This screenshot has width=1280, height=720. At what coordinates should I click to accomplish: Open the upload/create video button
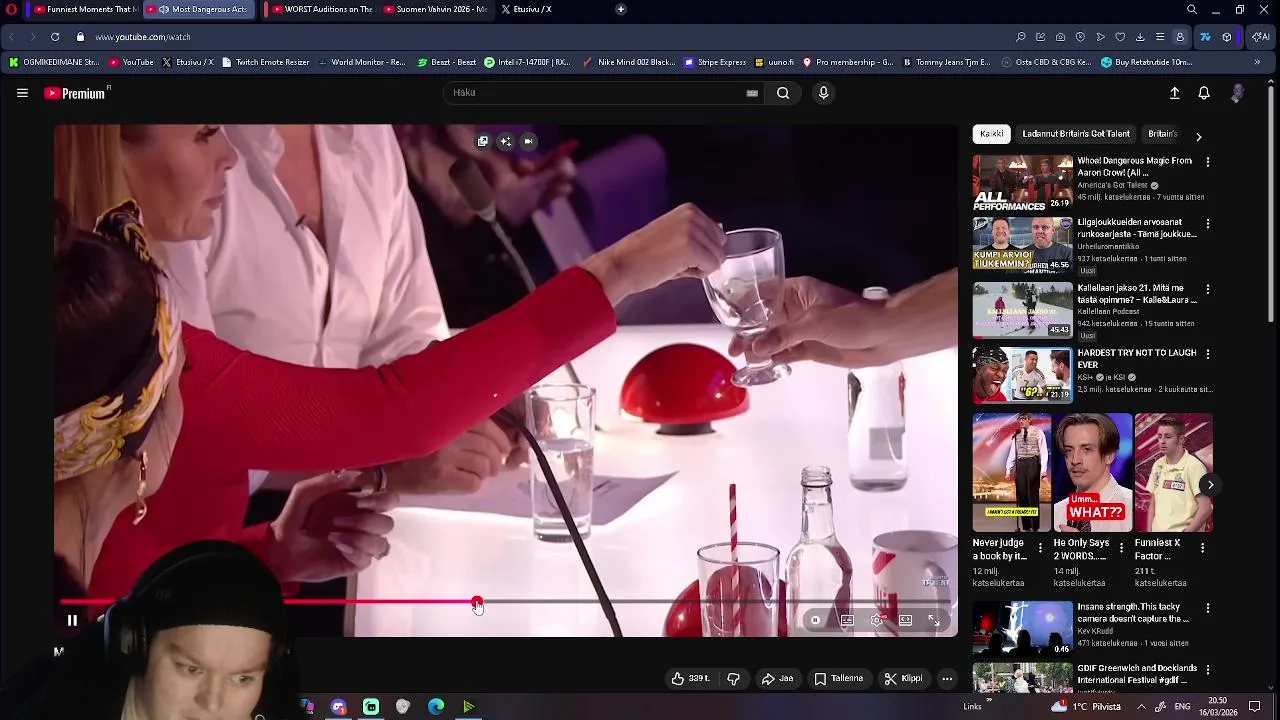[x=1175, y=93]
